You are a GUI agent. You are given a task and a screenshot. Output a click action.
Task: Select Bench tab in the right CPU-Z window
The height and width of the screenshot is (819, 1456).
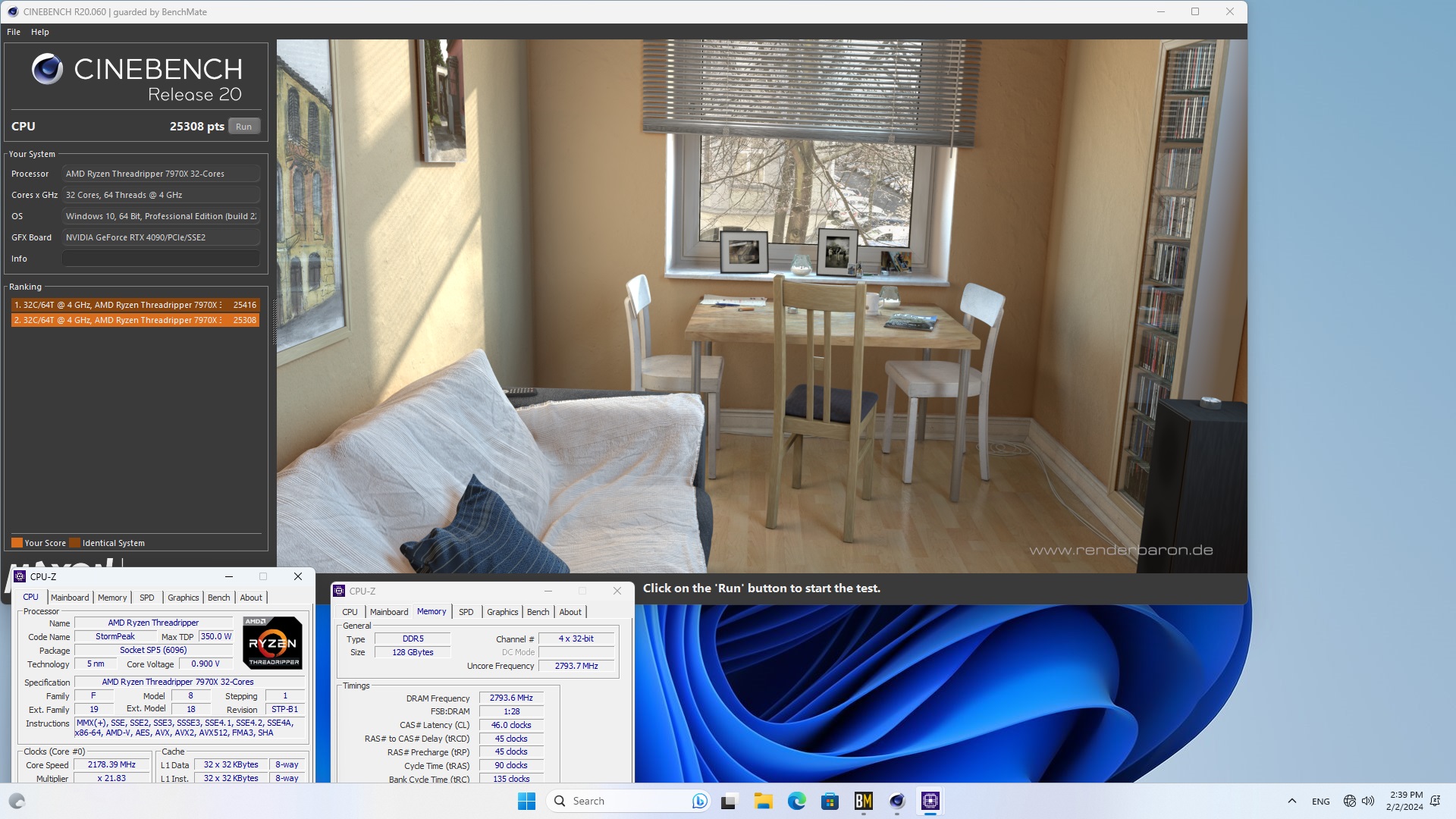[538, 612]
